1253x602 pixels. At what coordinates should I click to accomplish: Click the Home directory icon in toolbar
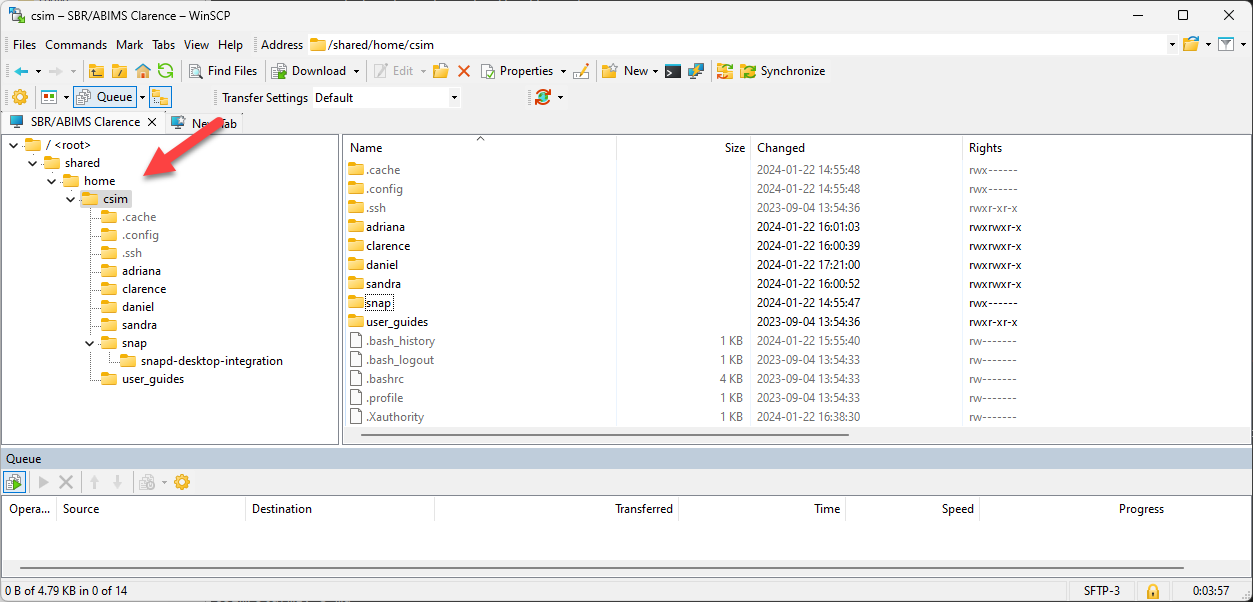[x=143, y=71]
